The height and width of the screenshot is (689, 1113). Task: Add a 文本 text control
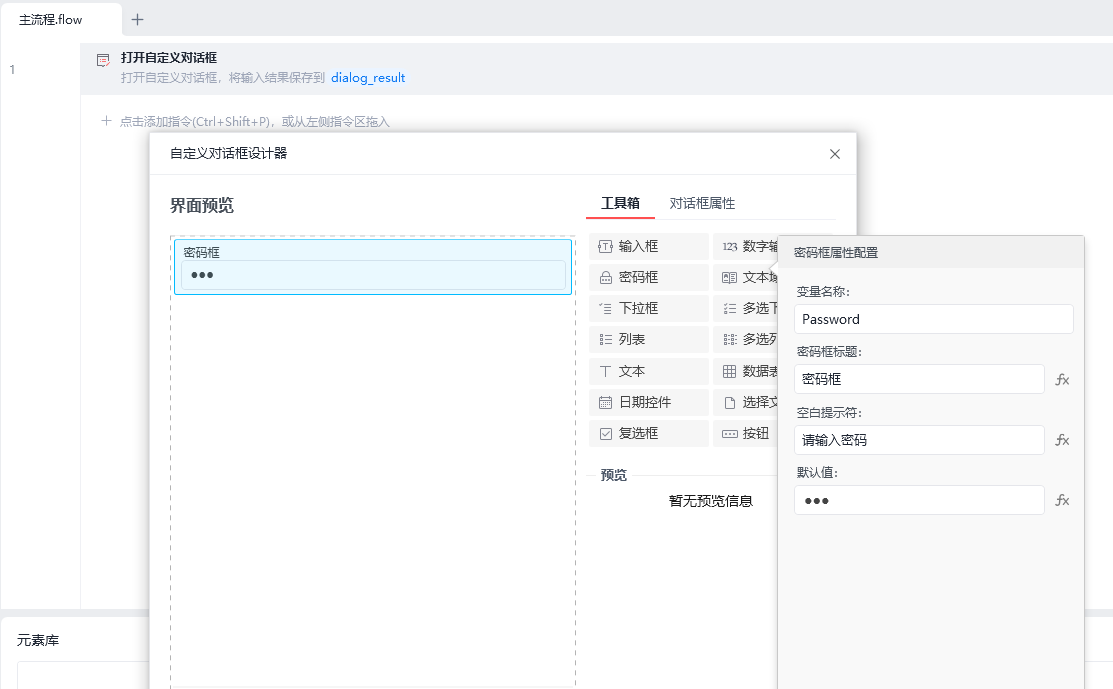tap(648, 371)
